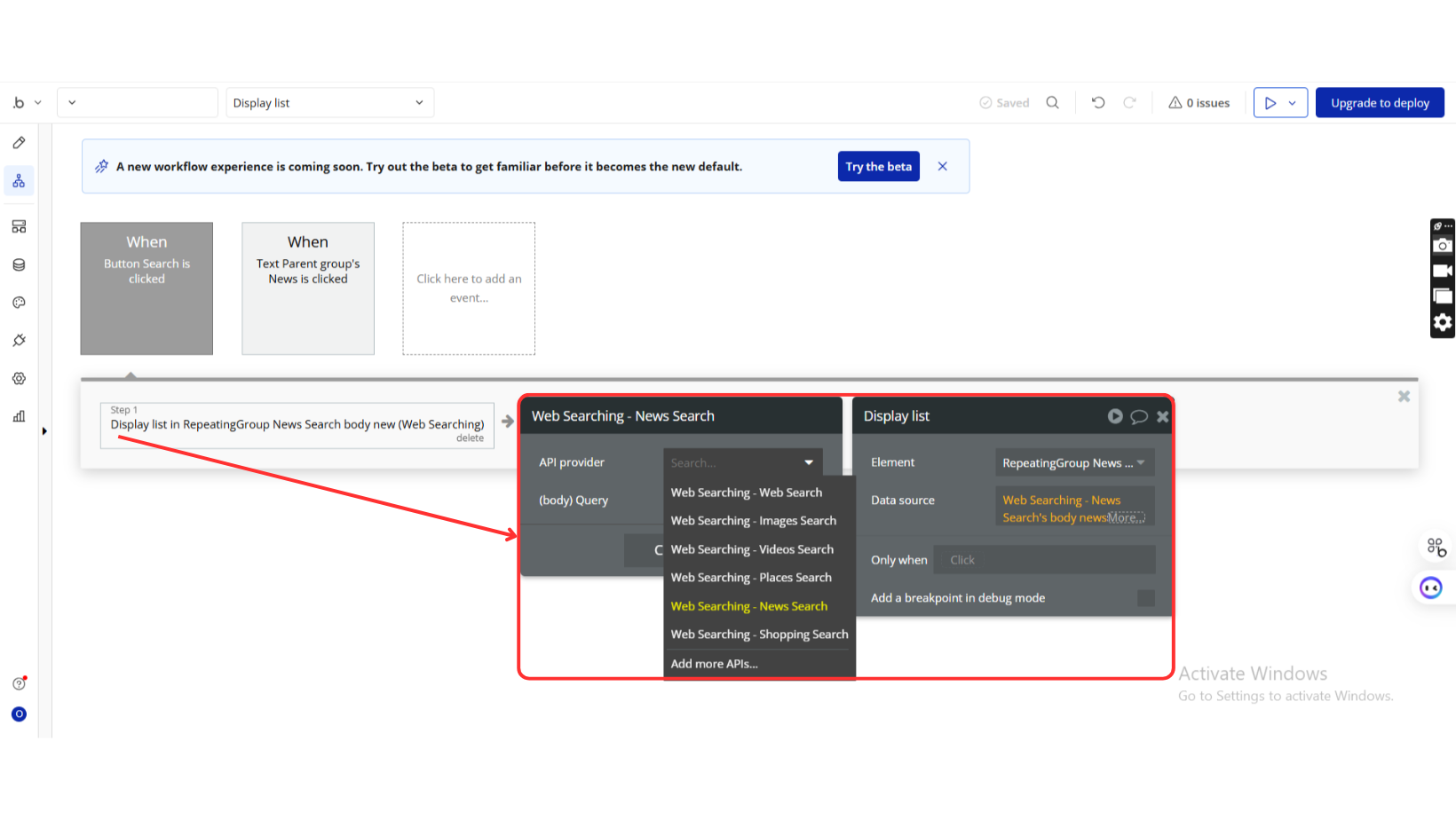Select Web Searching - Images Search option
The height and width of the screenshot is (820, 1456).
(x=753, y=521)
